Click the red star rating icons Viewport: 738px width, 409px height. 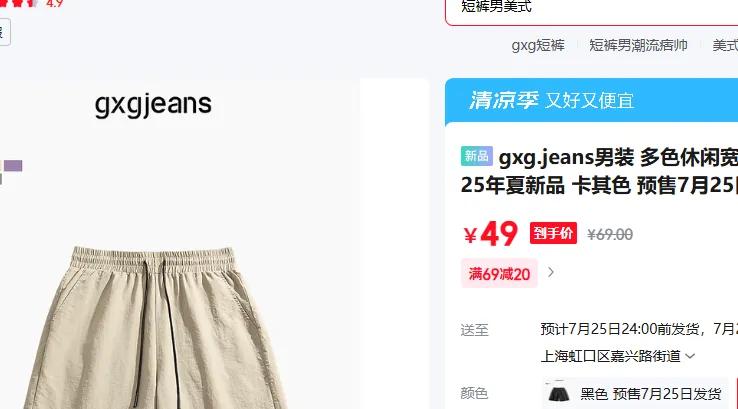[x=19, y=3]
